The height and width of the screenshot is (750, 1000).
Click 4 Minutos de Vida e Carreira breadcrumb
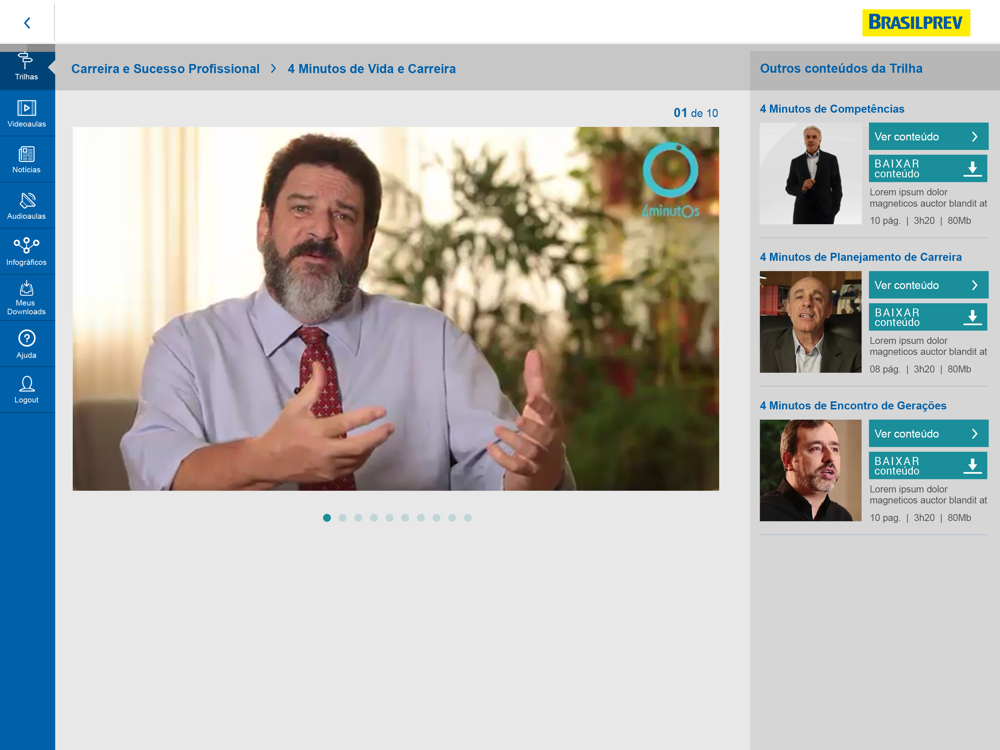[x=371, y=69]
